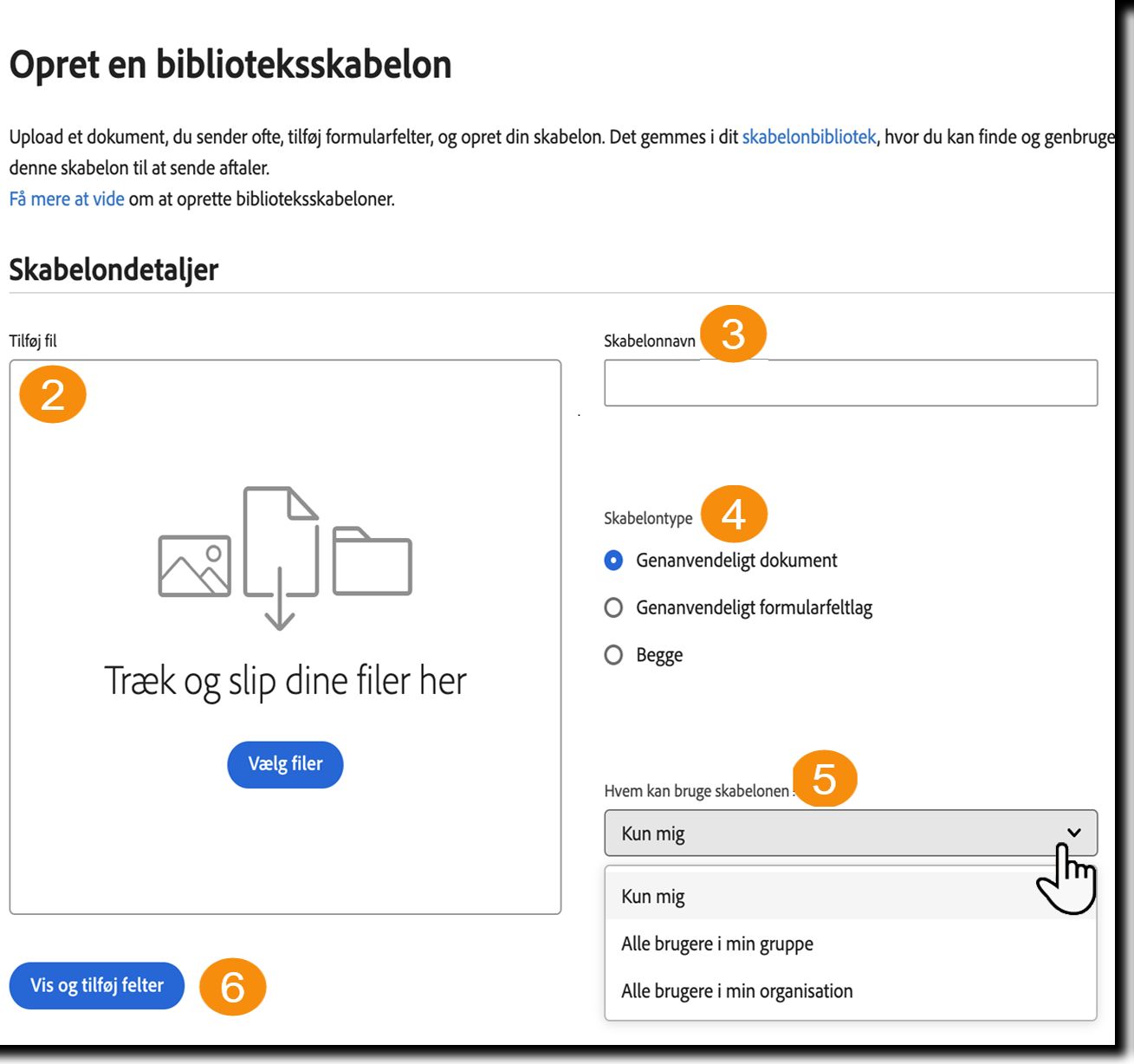The width and height of the screenshot is (1134, 1064).
Task: Click the skabelonbibliotek link
Action: 809,137
